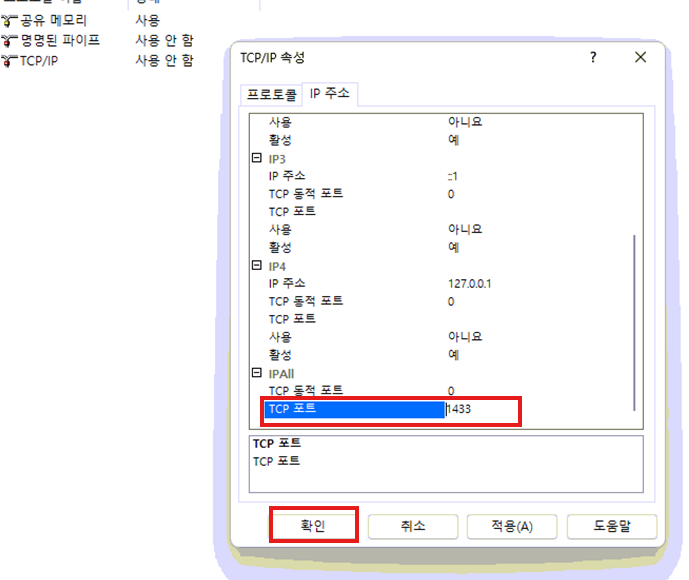Click the IP4 group header label
Image resolution: width=689 pixels, height=580 pixels.
point(277,267)
